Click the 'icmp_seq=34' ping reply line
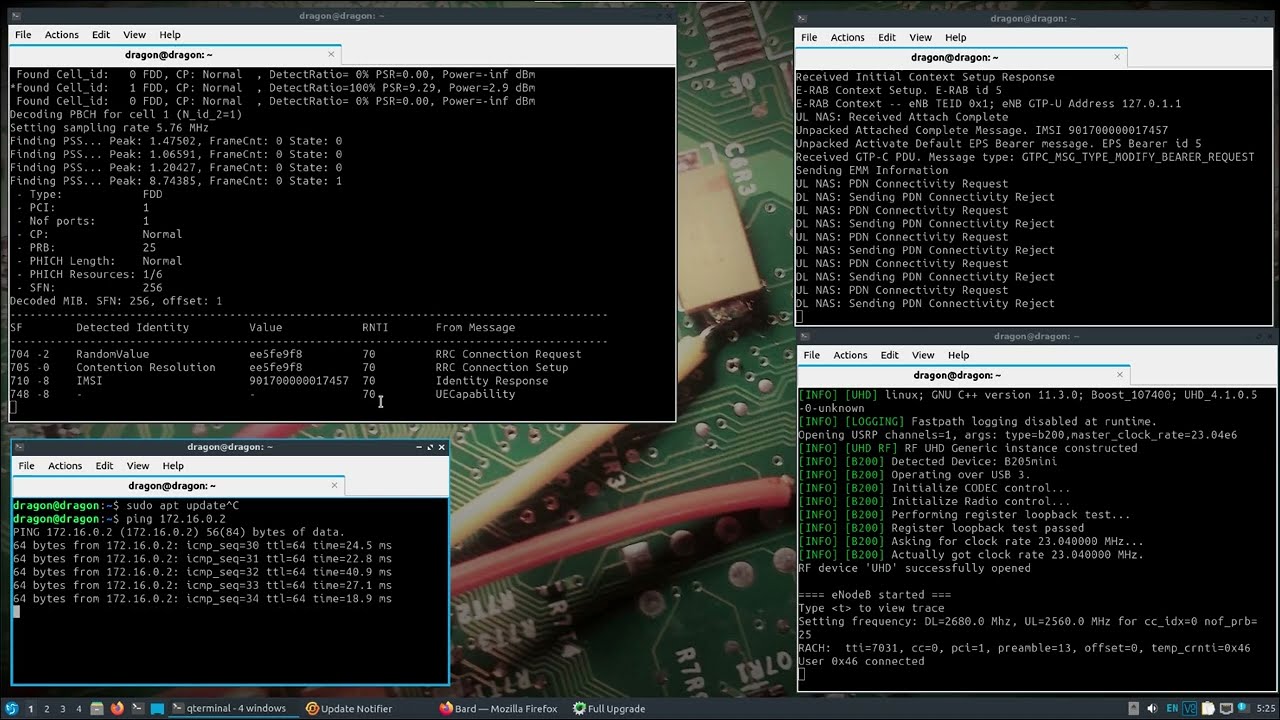 point(202,599)
